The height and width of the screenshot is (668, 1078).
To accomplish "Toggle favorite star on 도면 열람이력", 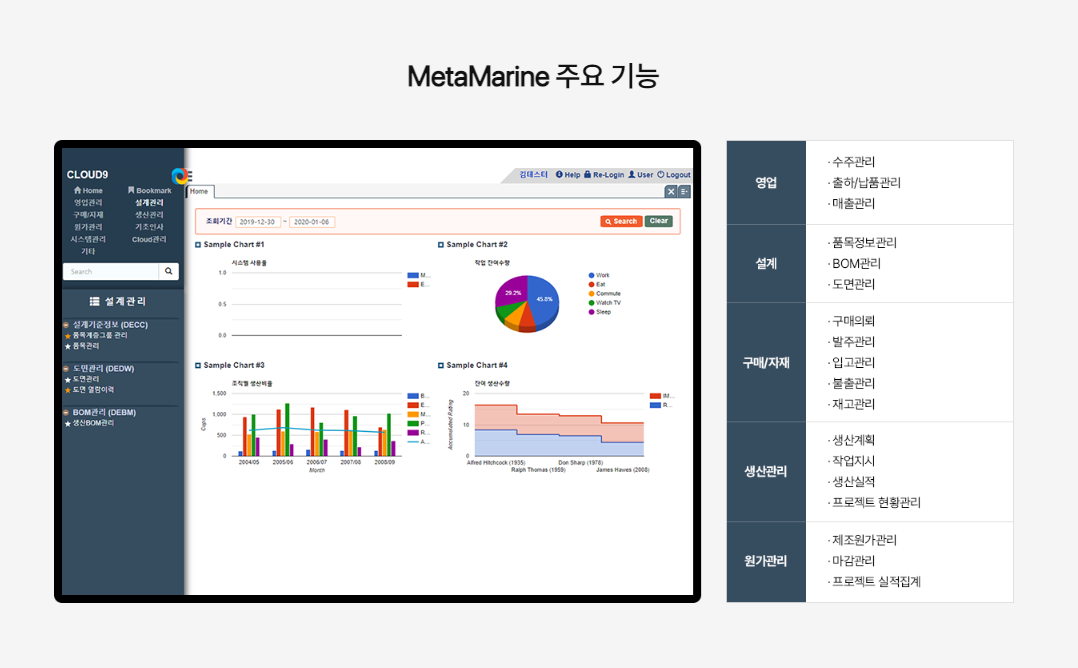I will 68,390.
